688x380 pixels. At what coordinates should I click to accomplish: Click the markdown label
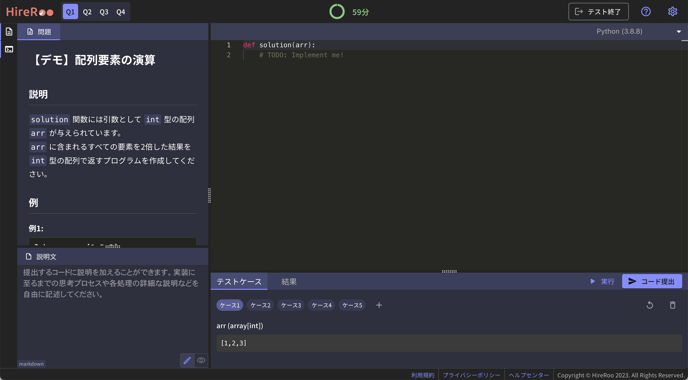point(31,364)
